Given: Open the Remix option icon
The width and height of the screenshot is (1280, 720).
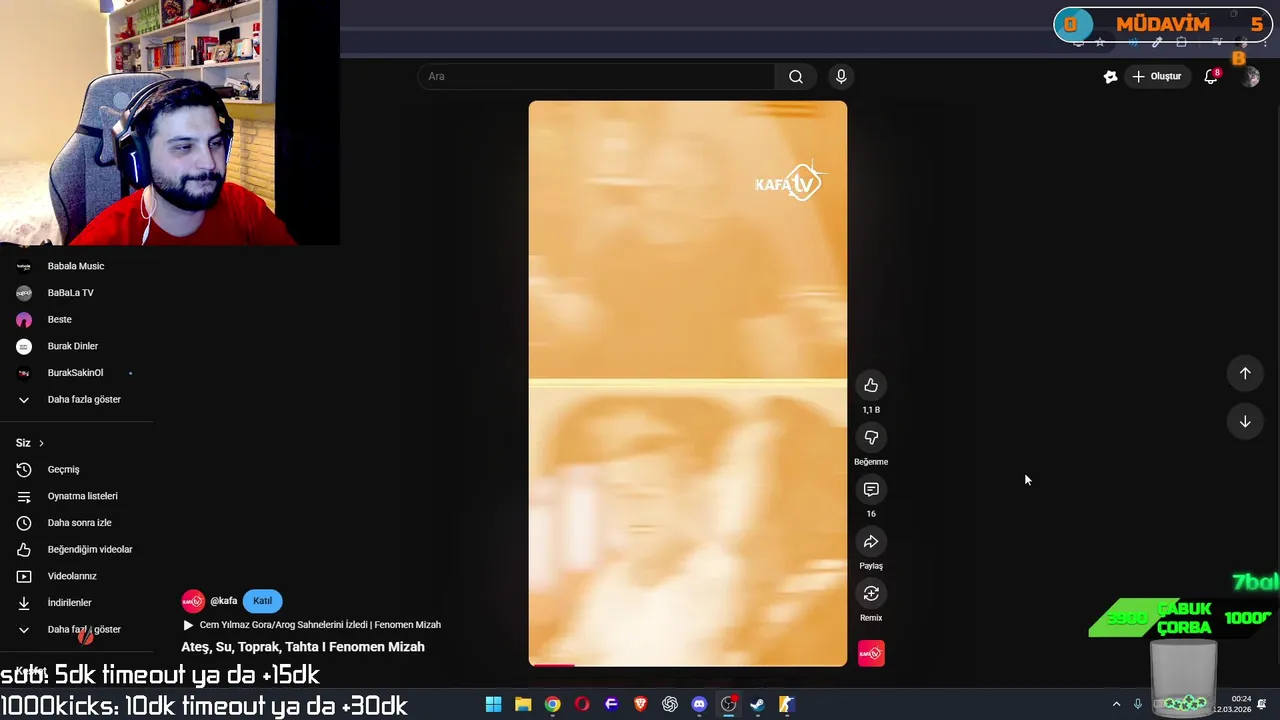Looking at the screenshot, I should pos(871,594).
